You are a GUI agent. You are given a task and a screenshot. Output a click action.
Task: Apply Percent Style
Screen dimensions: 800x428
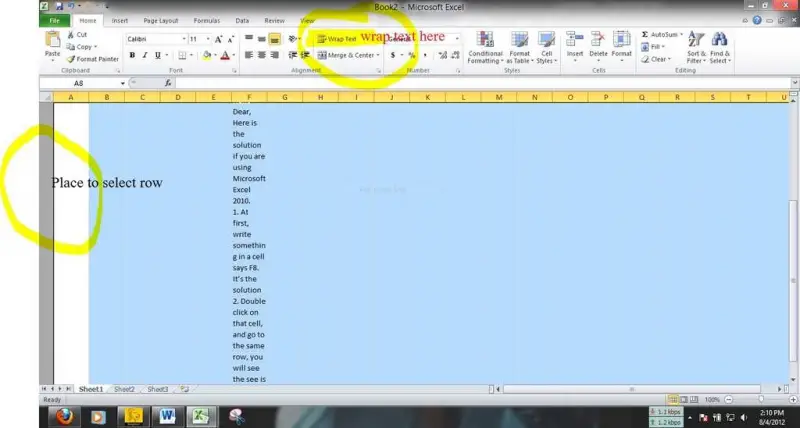[x=411, y=55]
